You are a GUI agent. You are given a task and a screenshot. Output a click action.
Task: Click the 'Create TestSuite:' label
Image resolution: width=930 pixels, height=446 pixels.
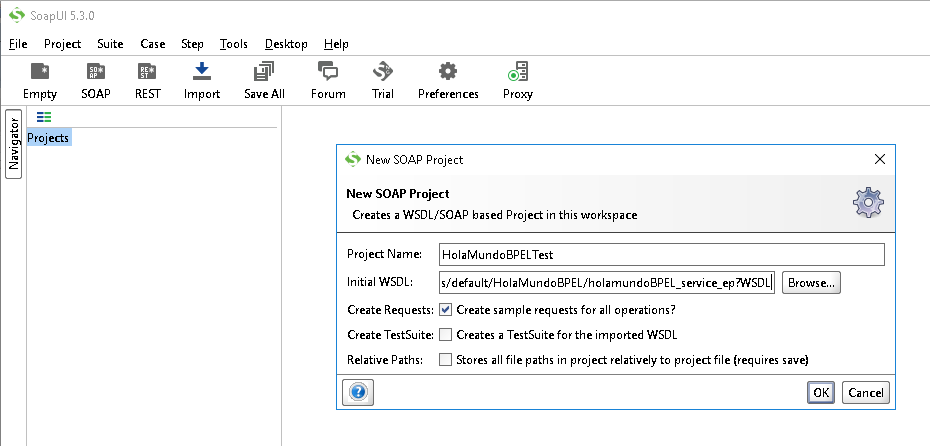click(390, 334)
